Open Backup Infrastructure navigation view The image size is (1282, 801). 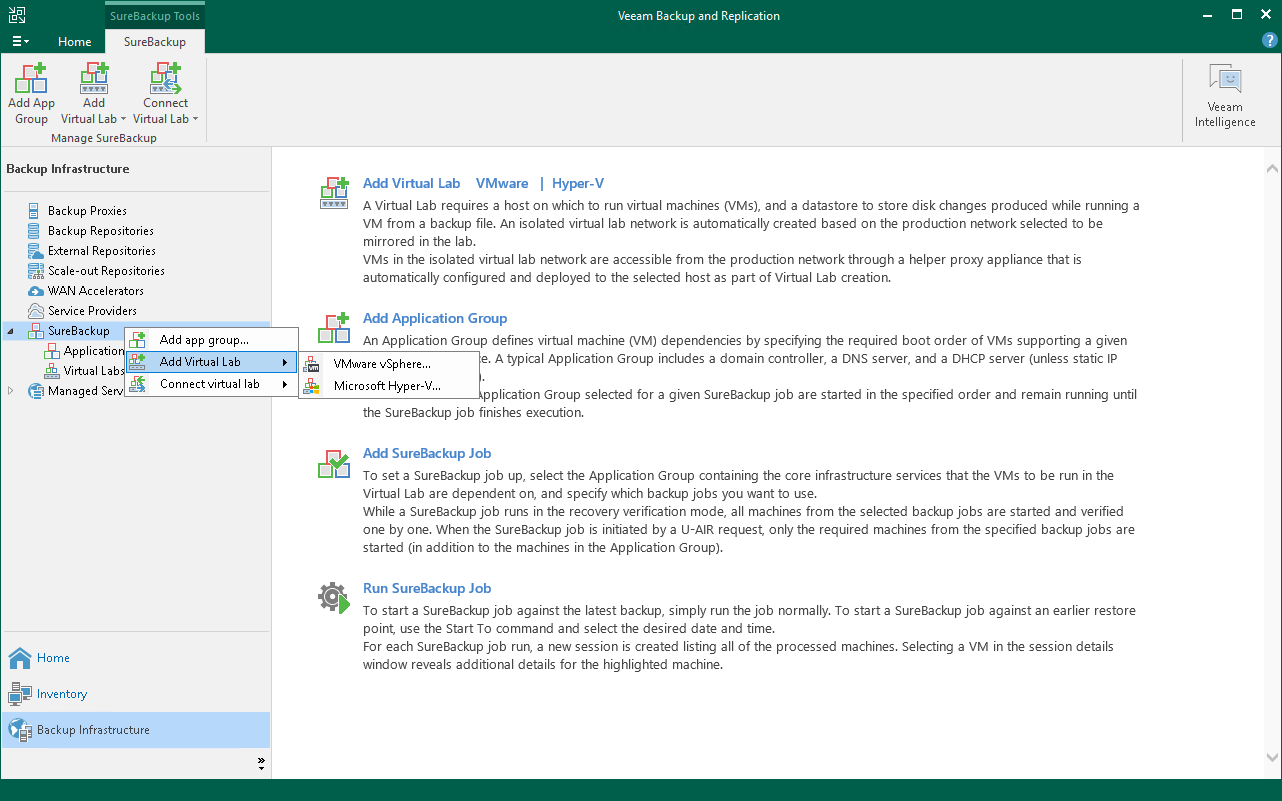point(135,730)
